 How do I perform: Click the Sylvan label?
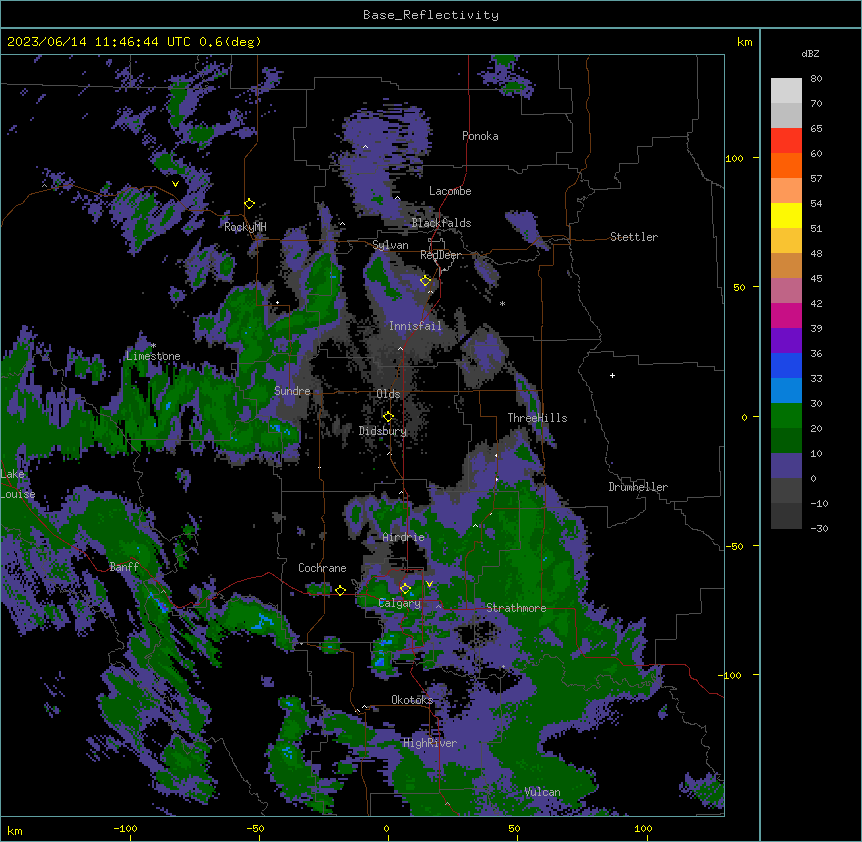(x=390, y=245)
